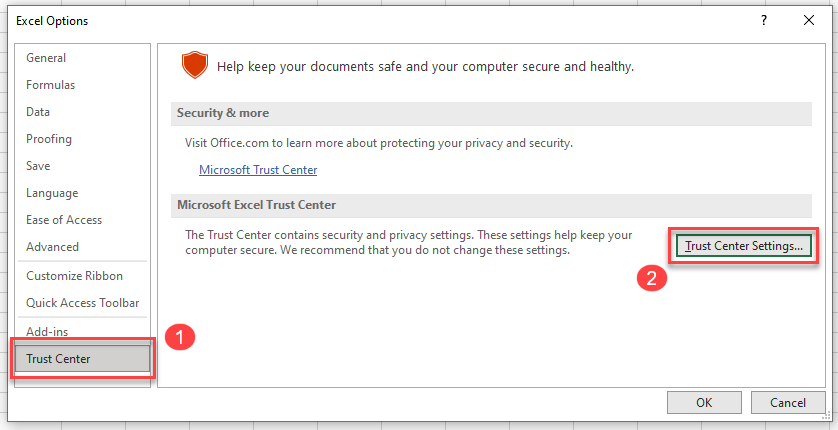Image resolution: width=838 pixels, height=430 pixels.
Task: Close the Excel Options dialog
Action: click(808, 20)
